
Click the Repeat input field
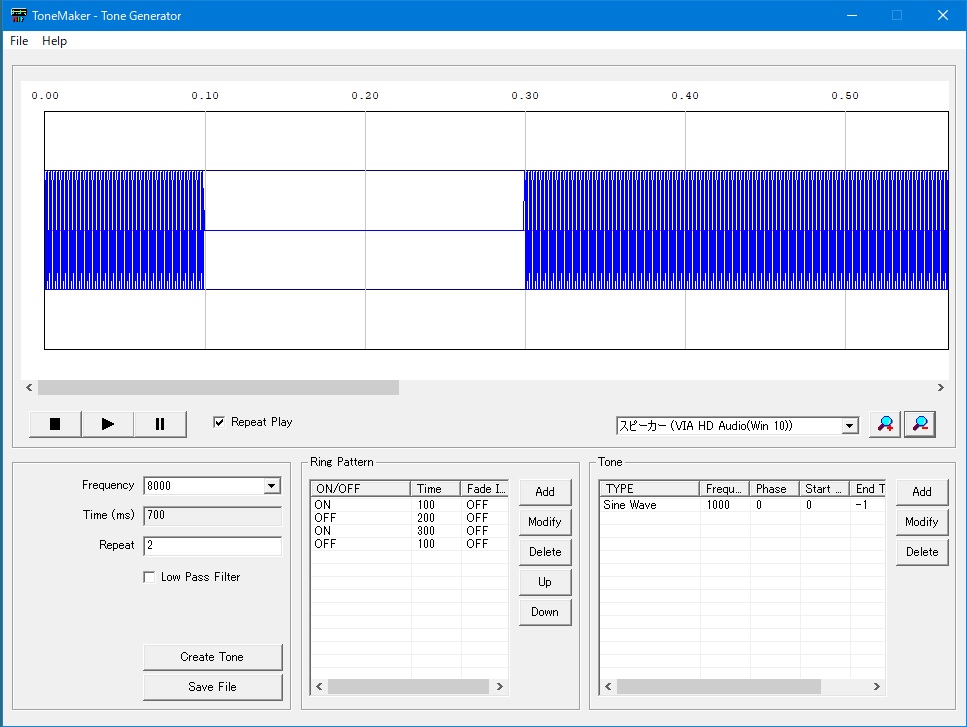[212, 545]
